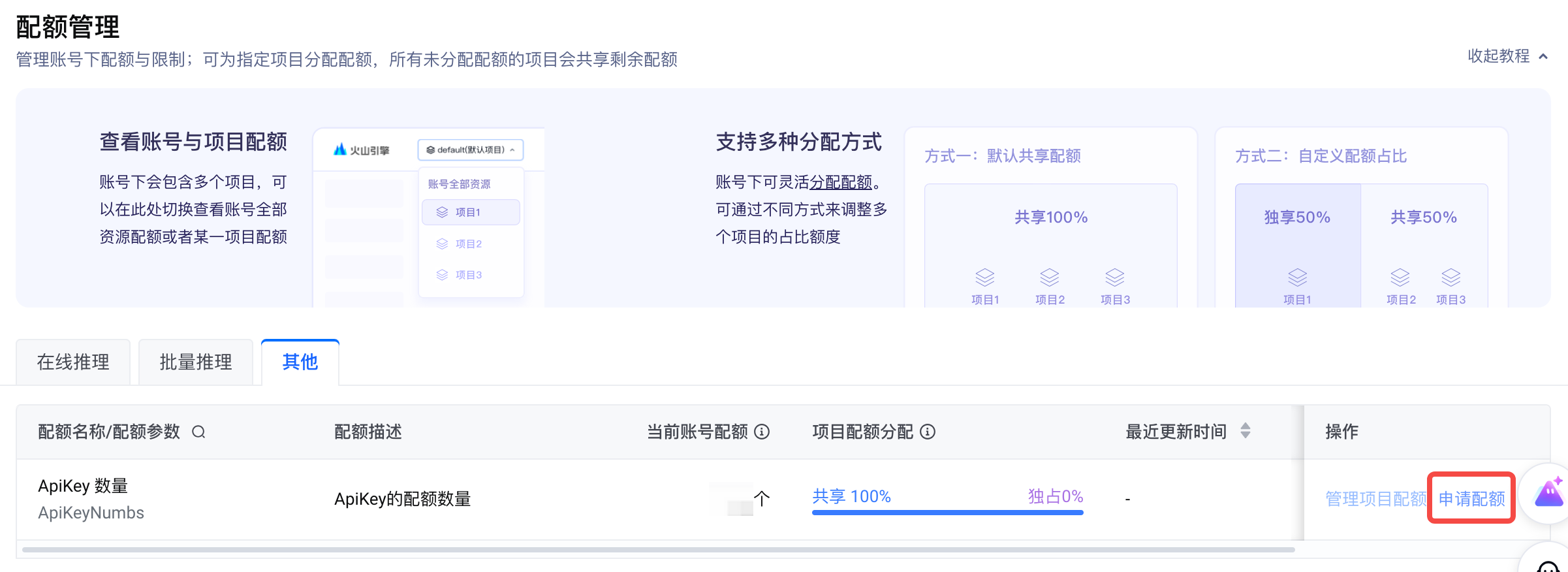This screenshot has width=1568, height=572.
Task: Click info icon next to 当前账号配额
Action: (x=762, y=432)
